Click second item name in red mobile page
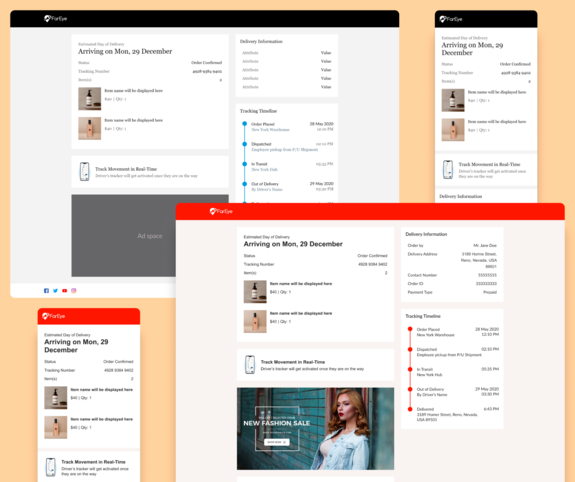 pyautogui.click(x=102, y=419)
